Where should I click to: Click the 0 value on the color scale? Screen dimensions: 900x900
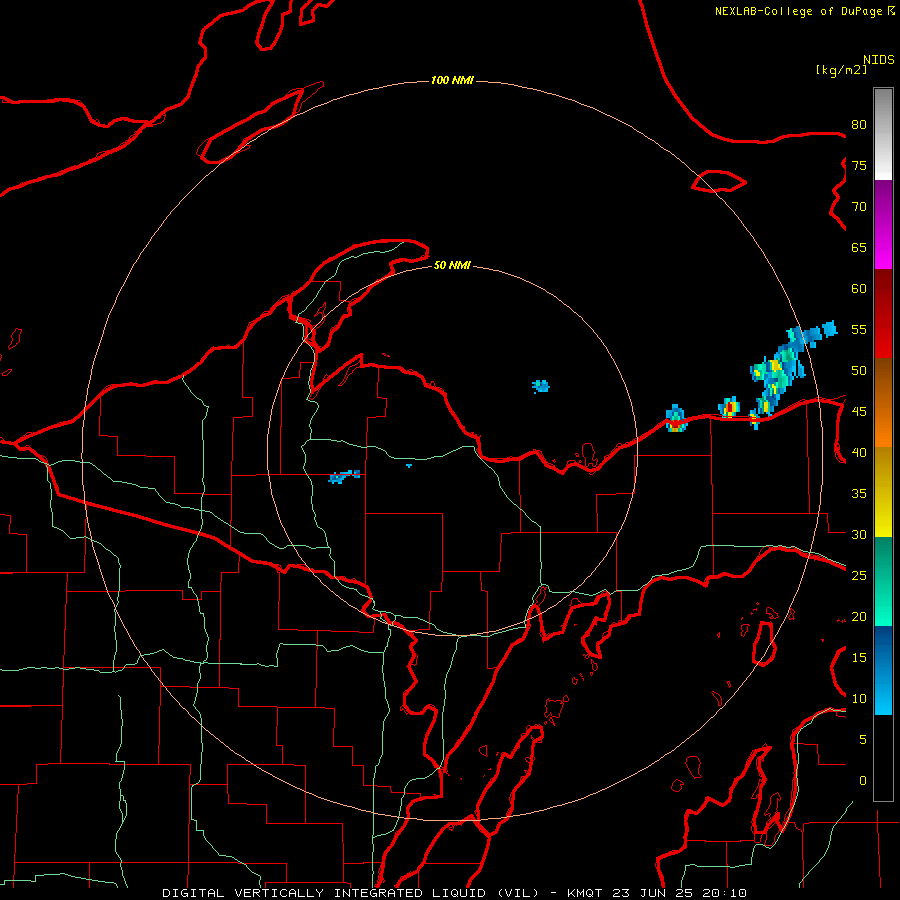click(863, 781)
